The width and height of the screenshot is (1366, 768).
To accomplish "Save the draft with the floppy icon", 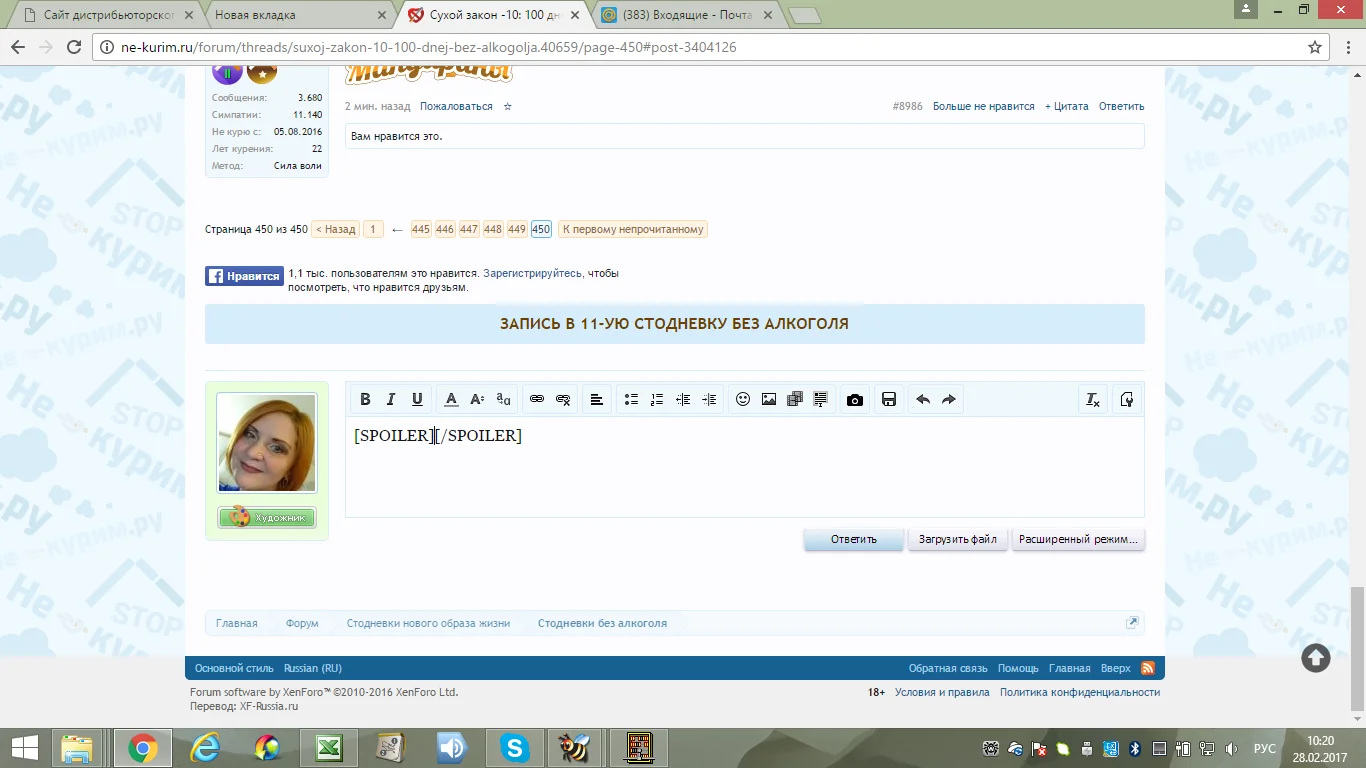I will click(889, 399).
